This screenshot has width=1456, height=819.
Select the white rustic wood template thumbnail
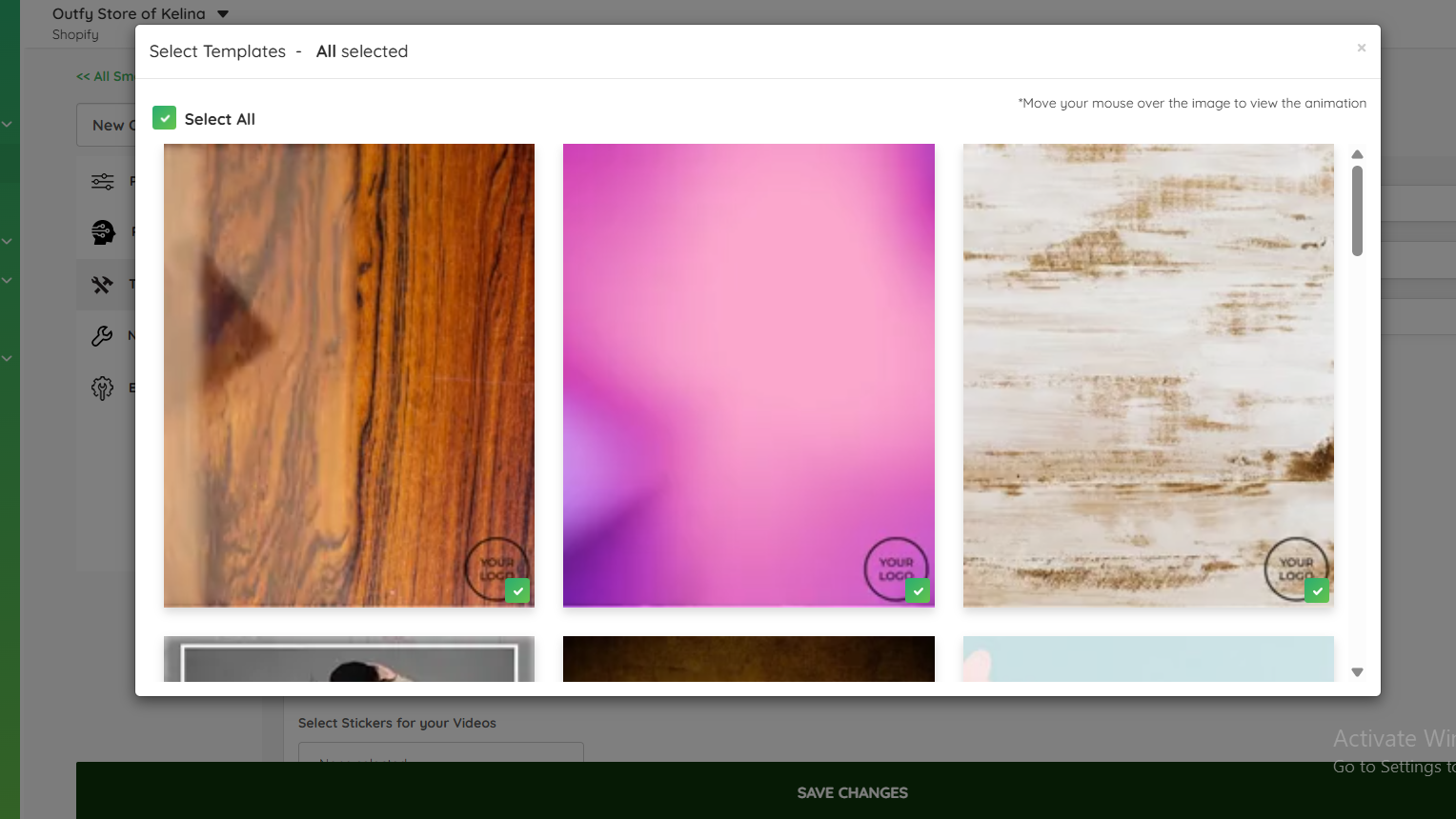point(1148,375)
